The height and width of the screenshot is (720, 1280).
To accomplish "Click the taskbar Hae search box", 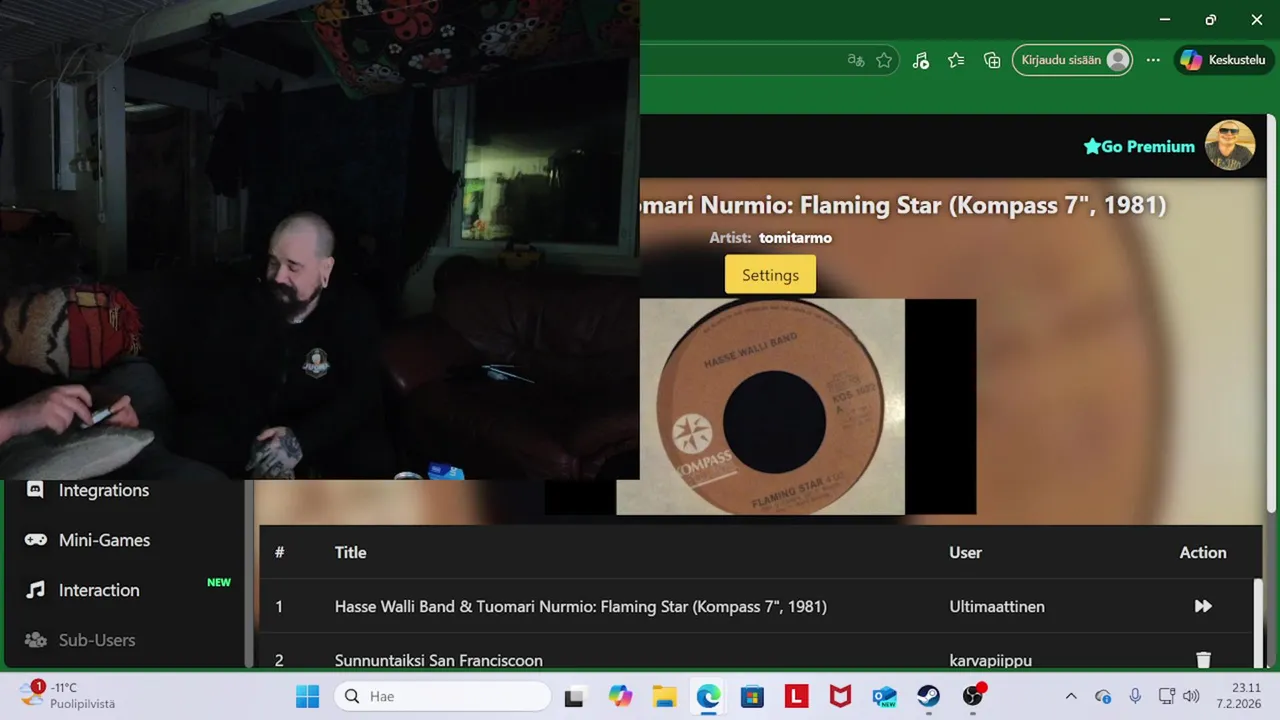I will tap(442, 696).
